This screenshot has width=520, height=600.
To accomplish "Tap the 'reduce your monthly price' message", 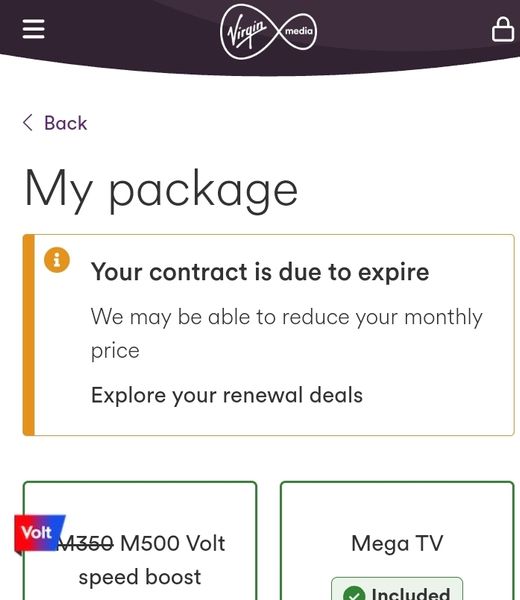I will point(286,333).
